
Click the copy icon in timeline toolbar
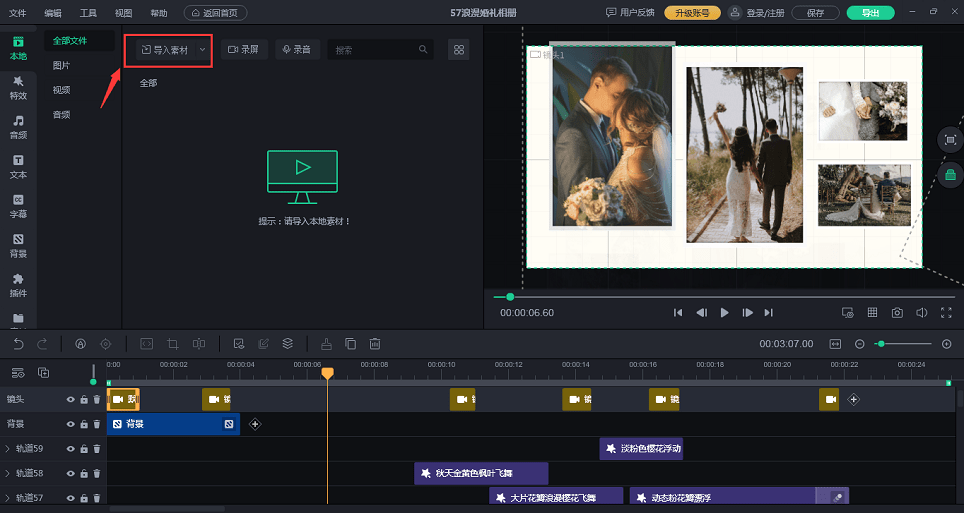(350, 344)
